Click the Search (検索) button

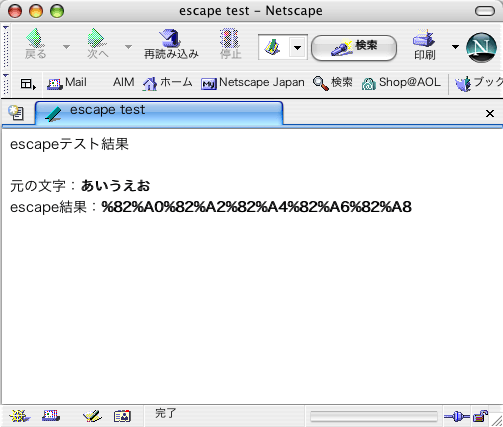coord(354,48)
